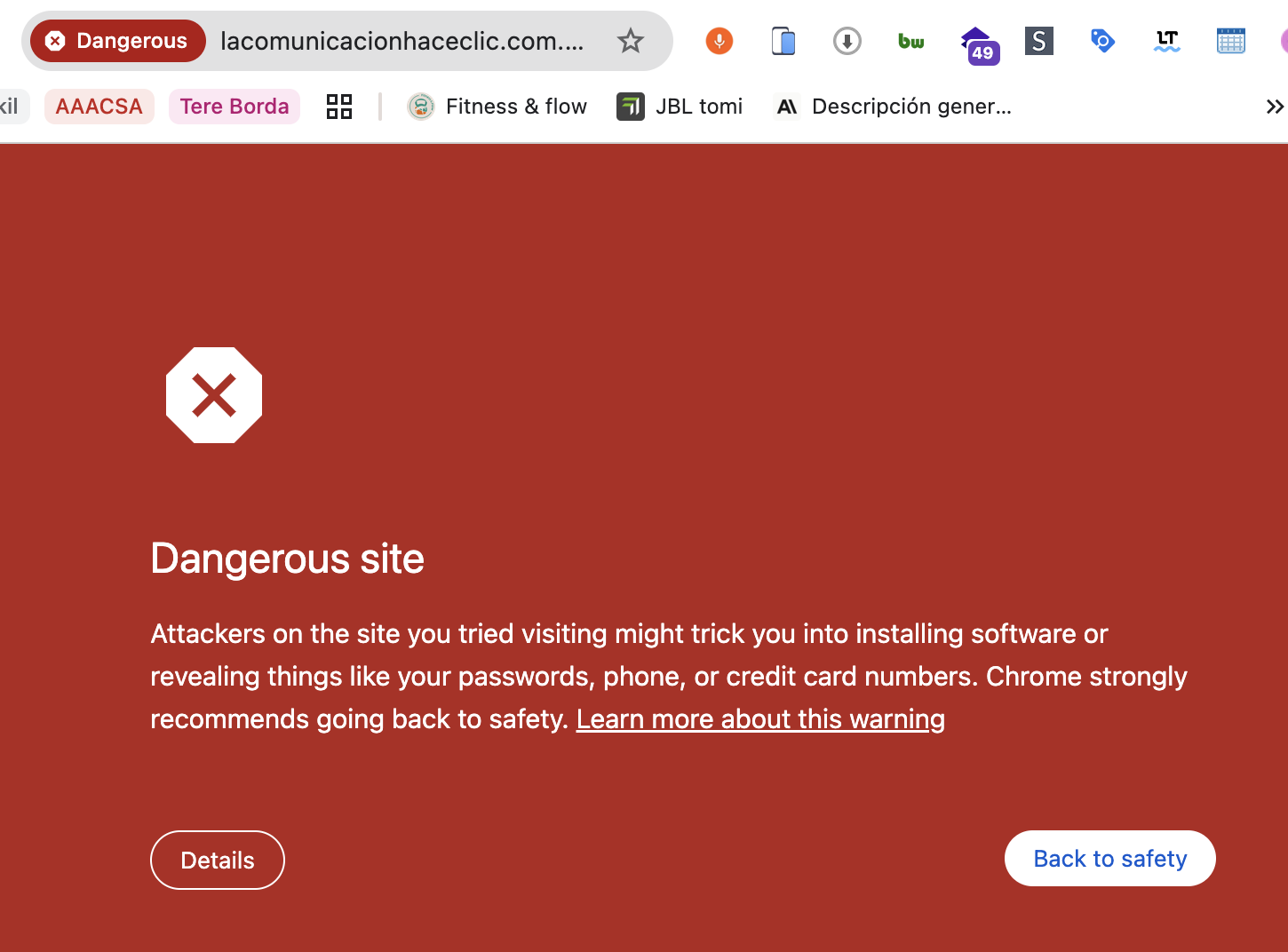The image size is (1288, 952).
Task: Open the orange microphone extension
Action: tap(720, 41)
